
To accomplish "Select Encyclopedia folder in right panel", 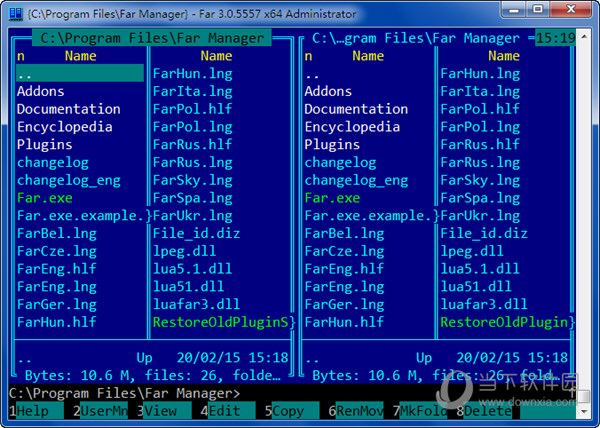I will [352, 127].
